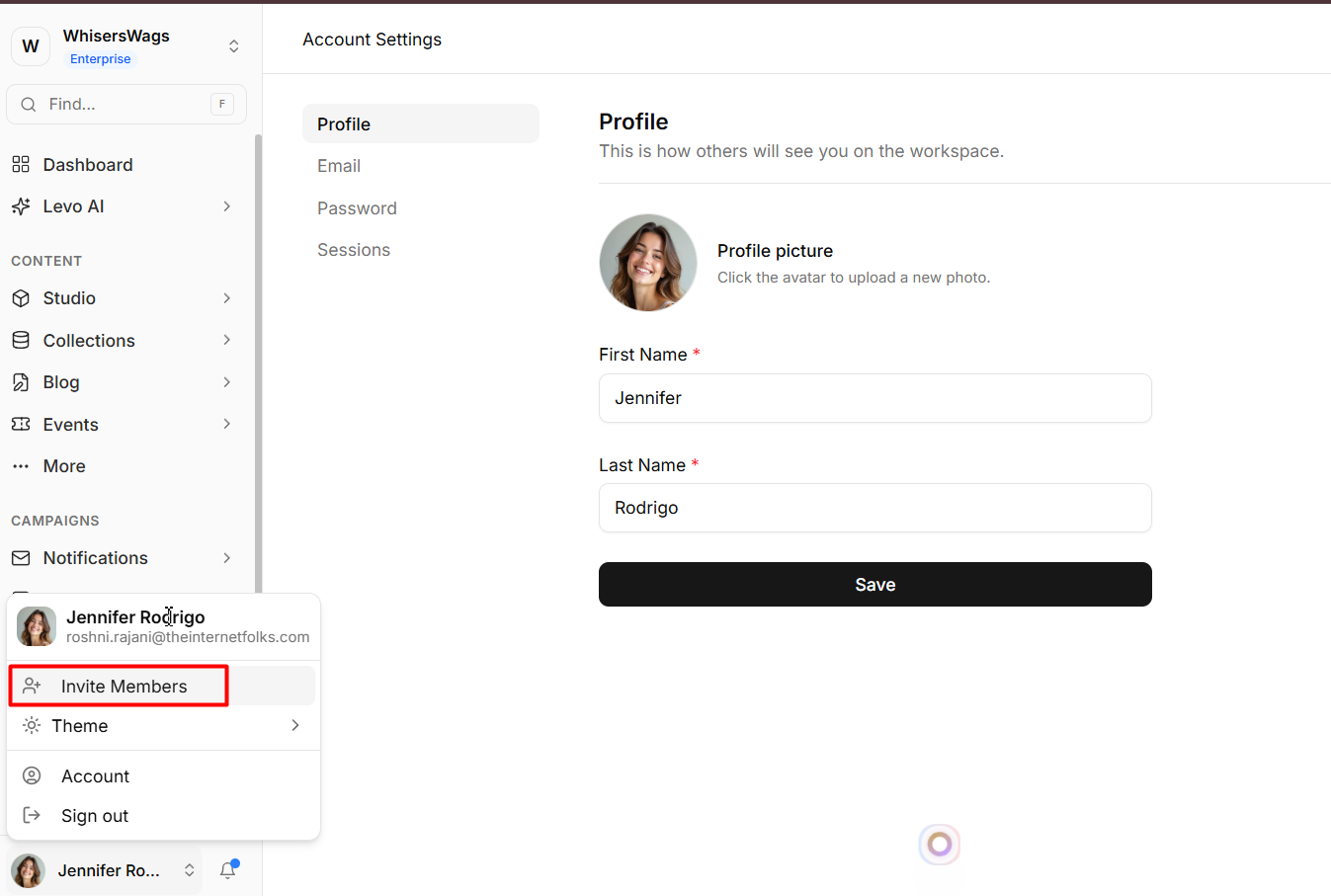Open the Theme submenu

pyautogui.click(x=162, y=726)
